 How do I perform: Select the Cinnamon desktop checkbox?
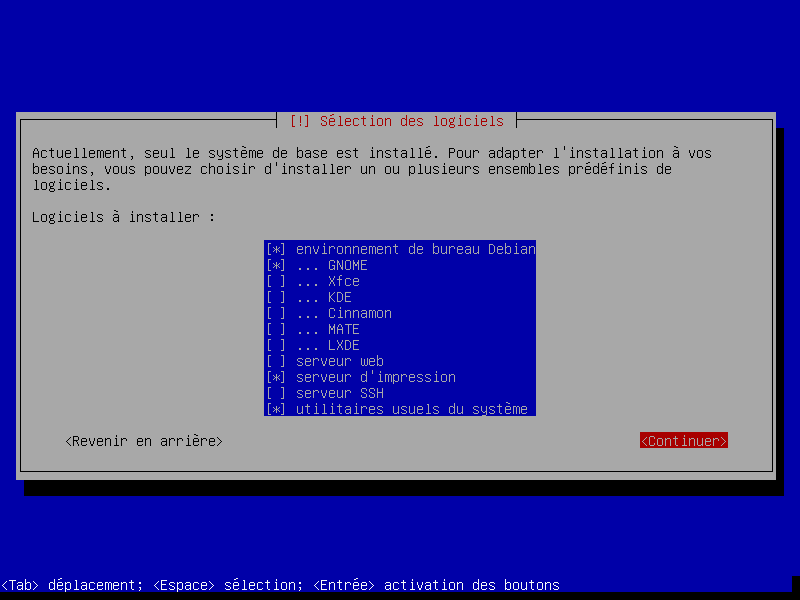point(276,313)
